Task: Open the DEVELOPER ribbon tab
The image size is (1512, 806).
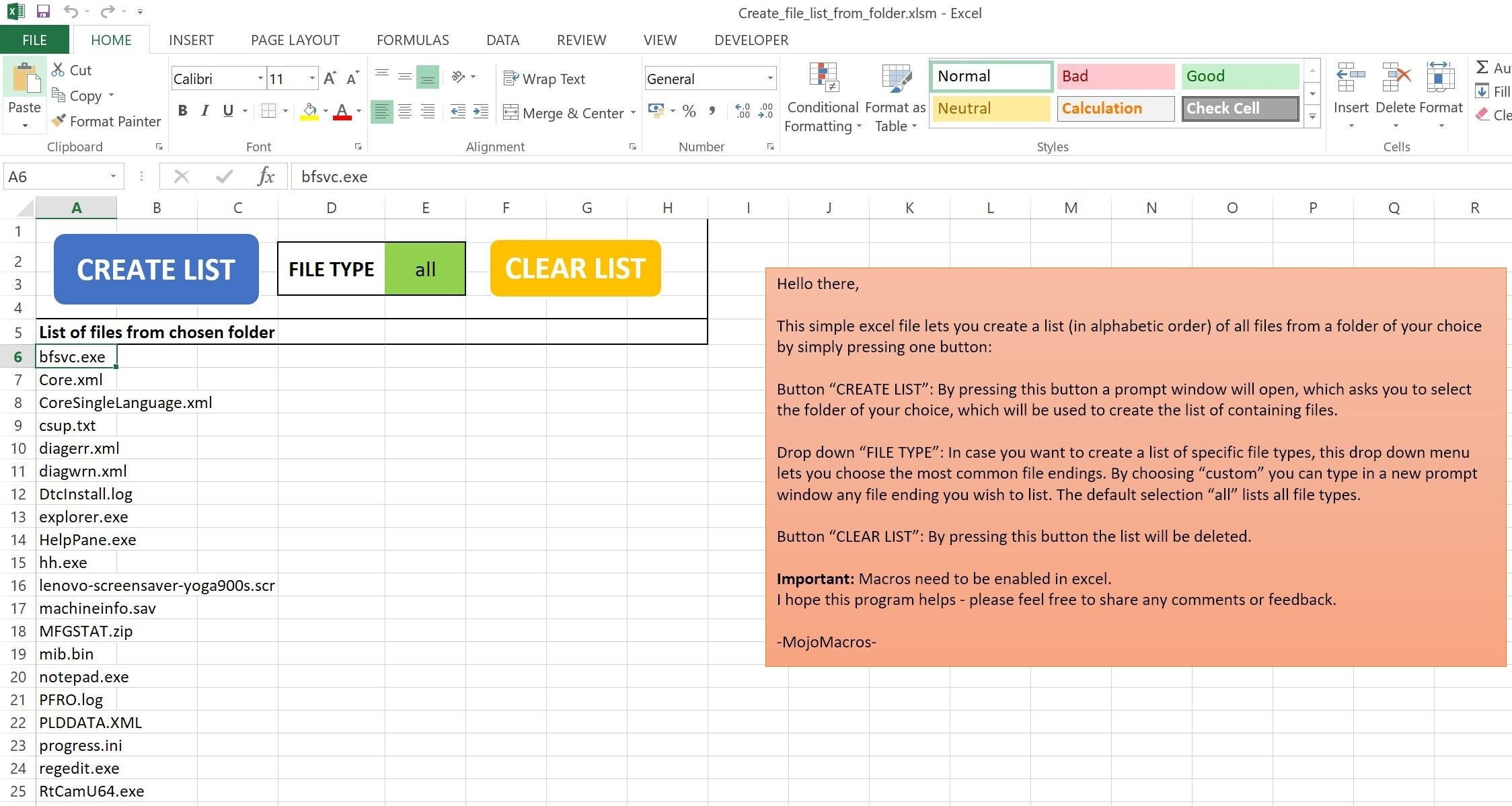Action: (750, 40)
